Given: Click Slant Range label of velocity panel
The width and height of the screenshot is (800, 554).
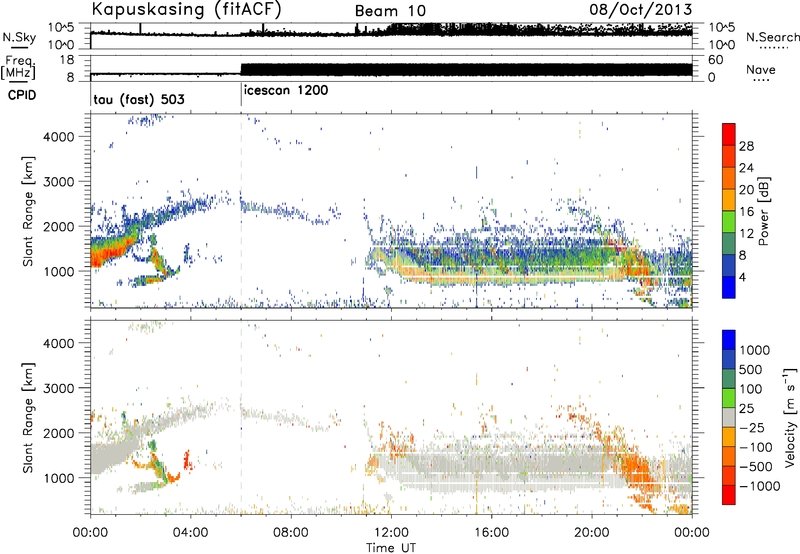Looking at the screenshot, I should 28,418.
